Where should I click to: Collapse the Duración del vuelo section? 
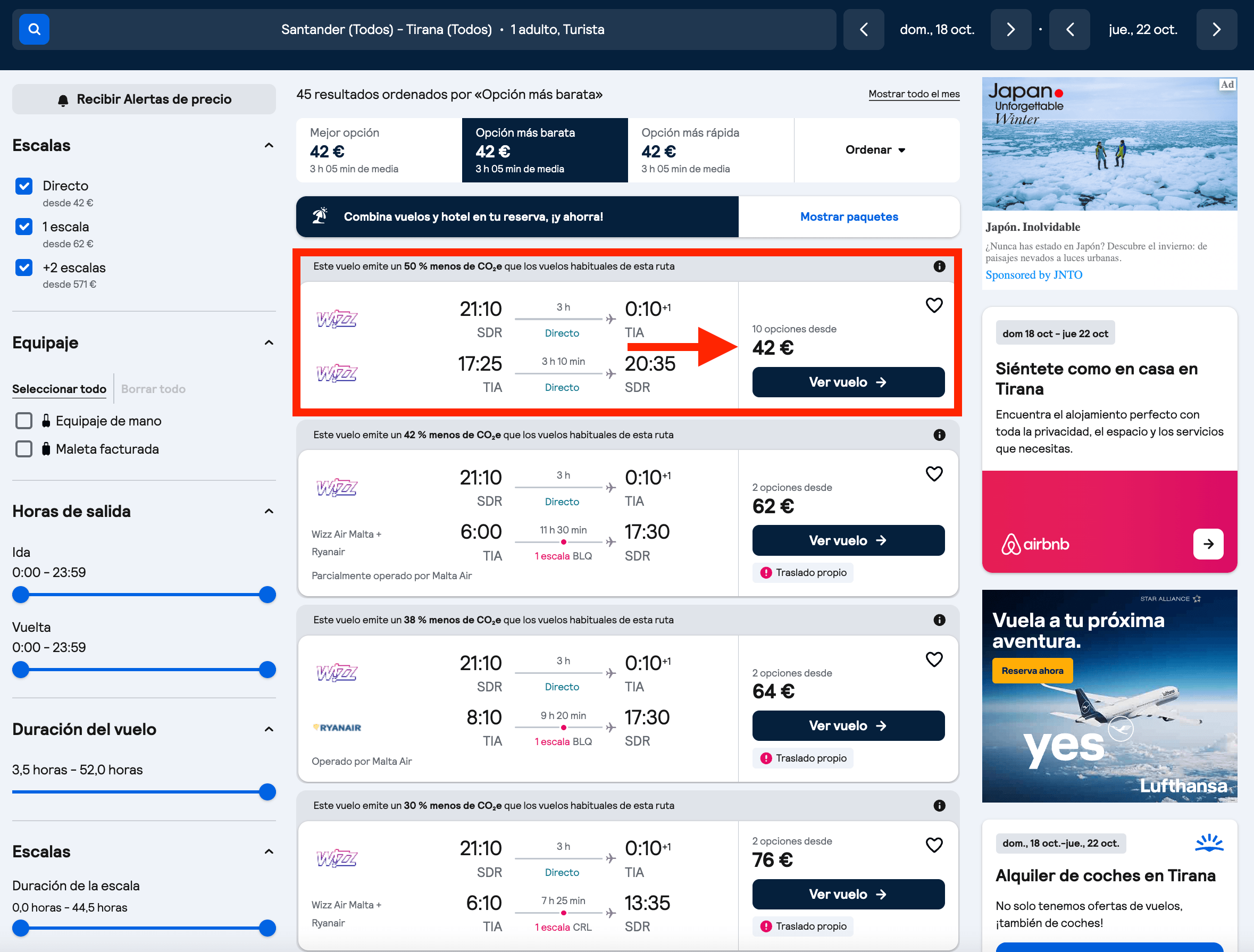[269, 729]
